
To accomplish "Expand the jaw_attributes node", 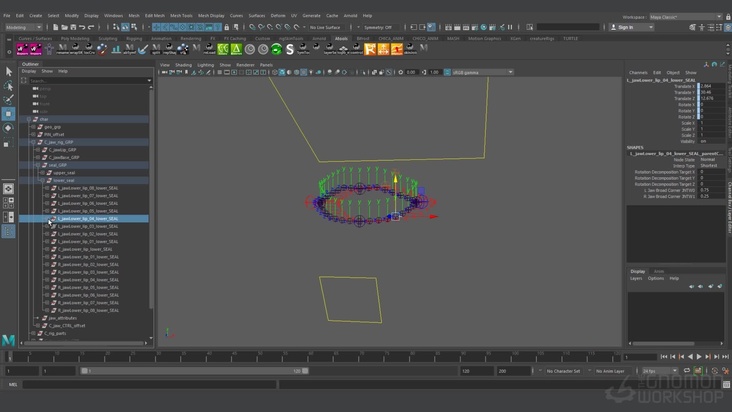I will tap(38, 318).
